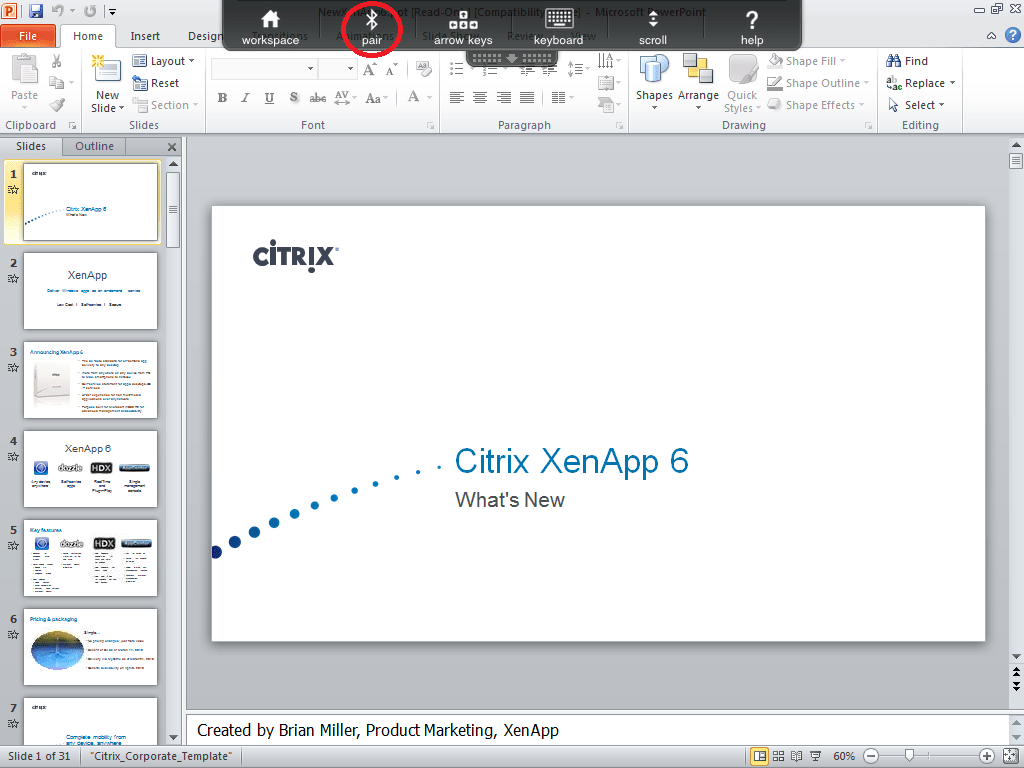This screenshot has height=768, width=1024.
Task: Switch to the Insert tab
Action: tap(145, 36)
